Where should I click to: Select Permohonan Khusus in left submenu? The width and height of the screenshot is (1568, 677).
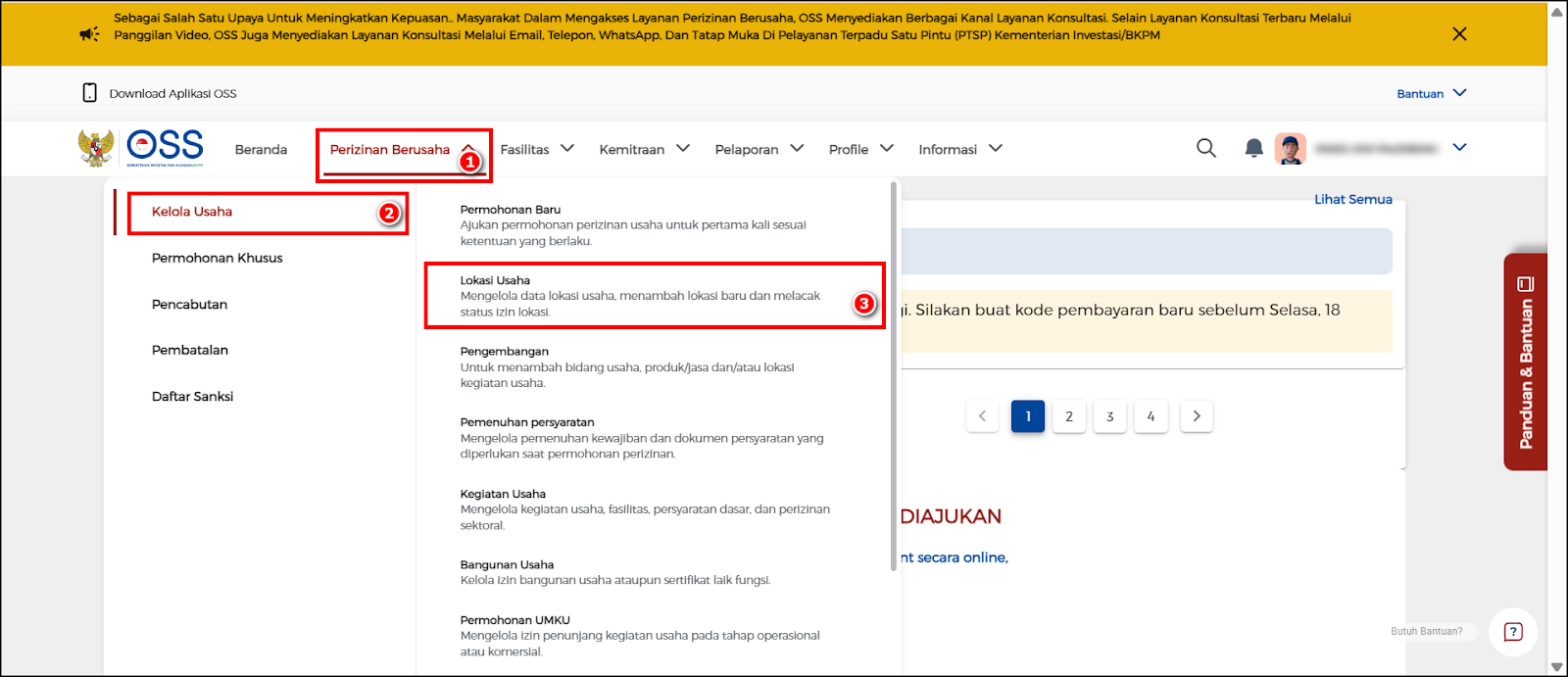click(x=217, y=258)
